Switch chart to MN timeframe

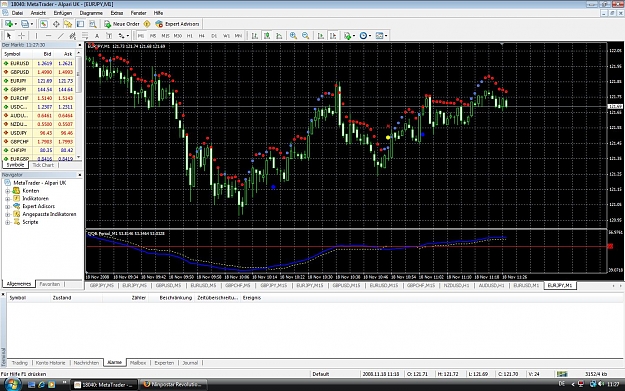click(238, 35)
